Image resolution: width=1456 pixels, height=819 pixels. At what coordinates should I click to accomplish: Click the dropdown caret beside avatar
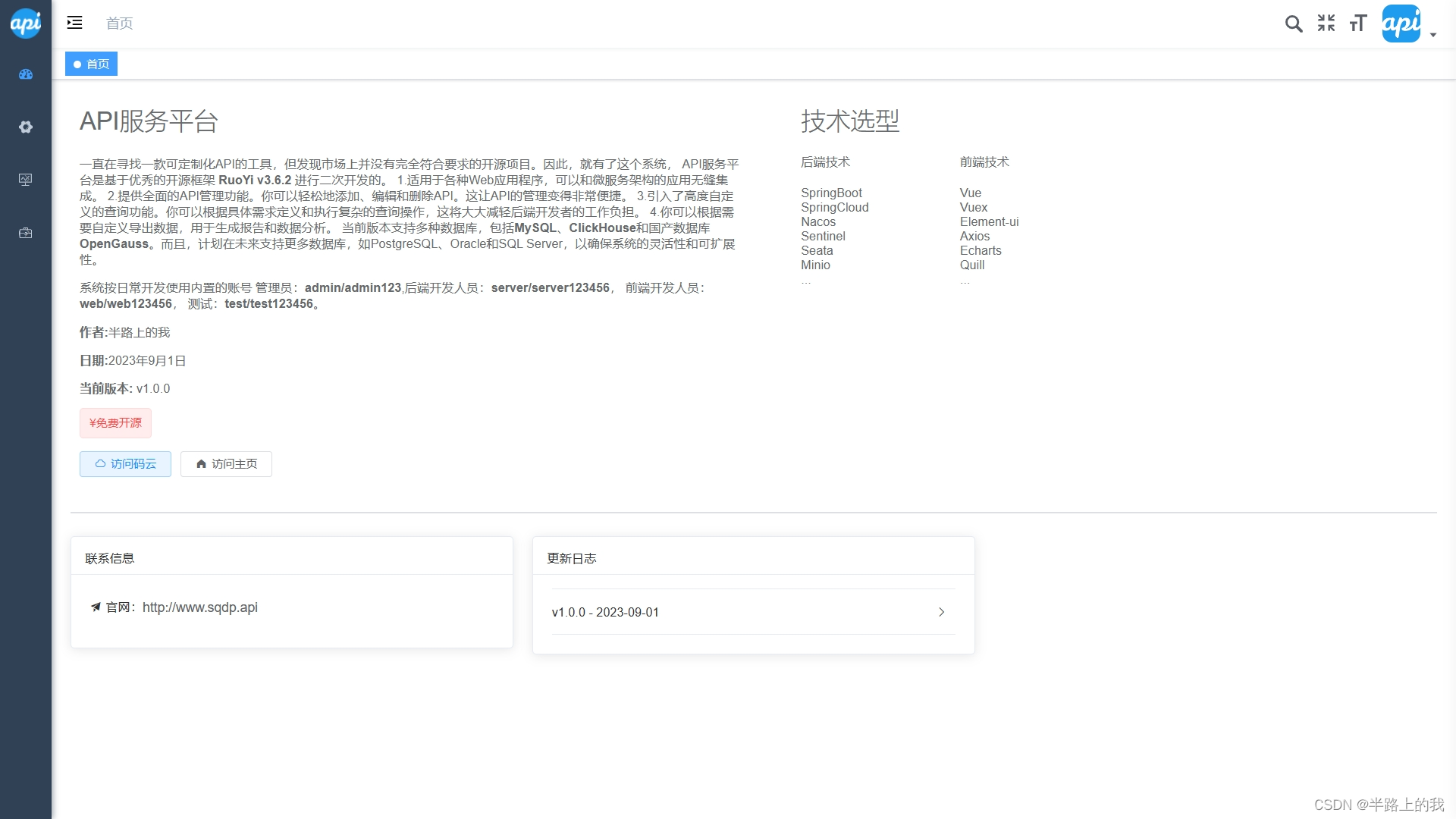(x=1433, y=35)
